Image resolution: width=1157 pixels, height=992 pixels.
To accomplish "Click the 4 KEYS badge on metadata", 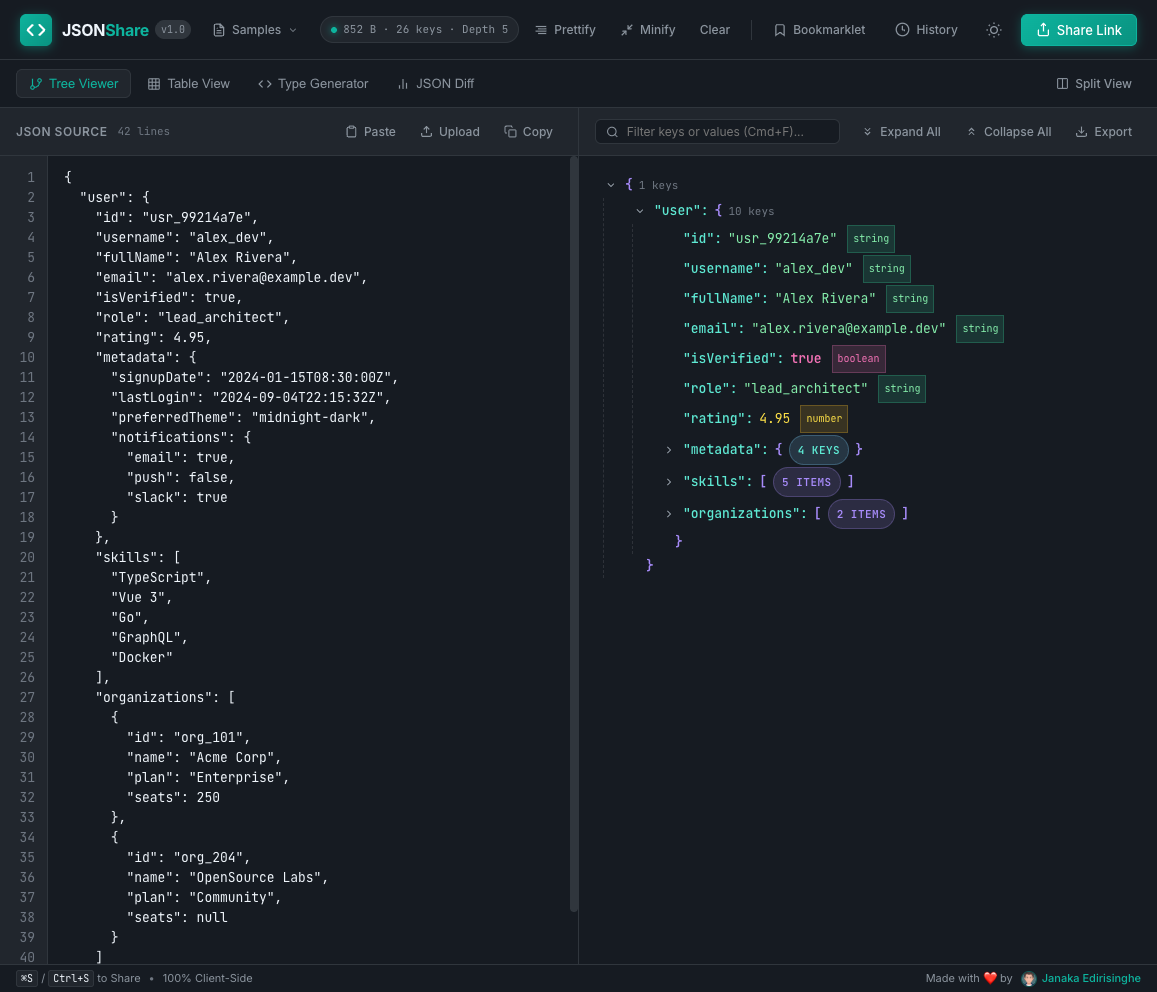I will pyautogui.click(x=818, y=450).
